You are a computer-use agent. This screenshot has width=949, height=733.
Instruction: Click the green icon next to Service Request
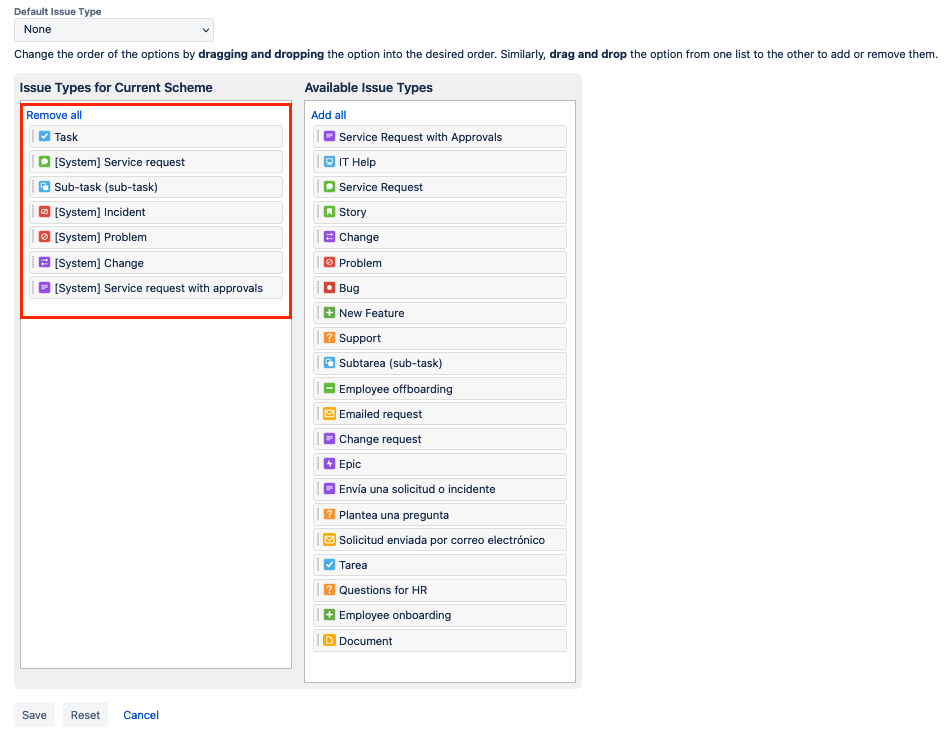coord(329,186)
